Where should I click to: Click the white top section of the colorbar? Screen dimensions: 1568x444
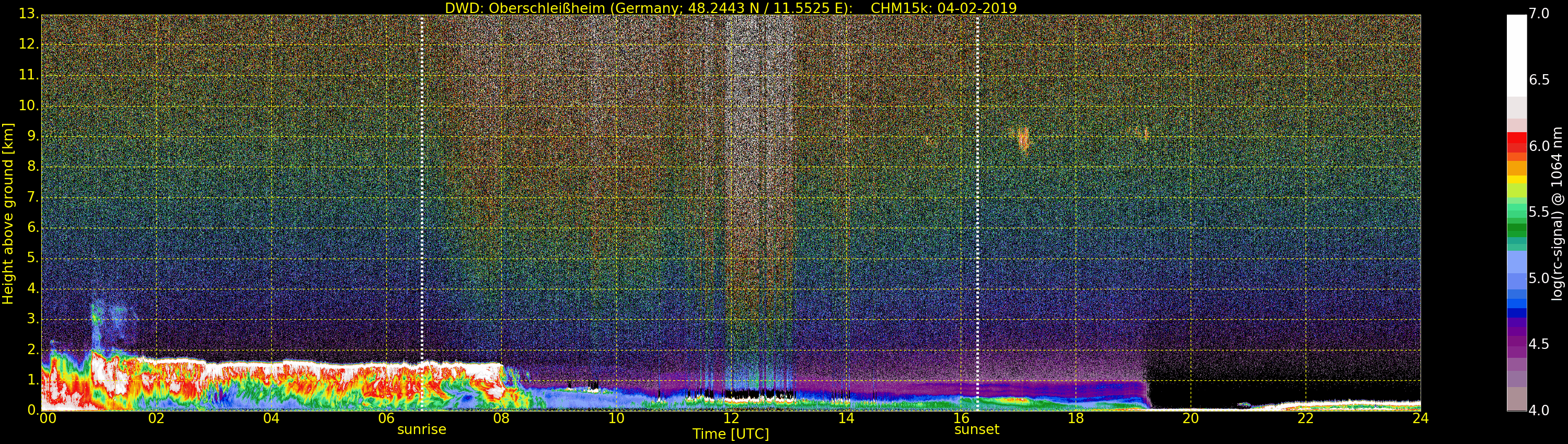(x=1516, y=55)
